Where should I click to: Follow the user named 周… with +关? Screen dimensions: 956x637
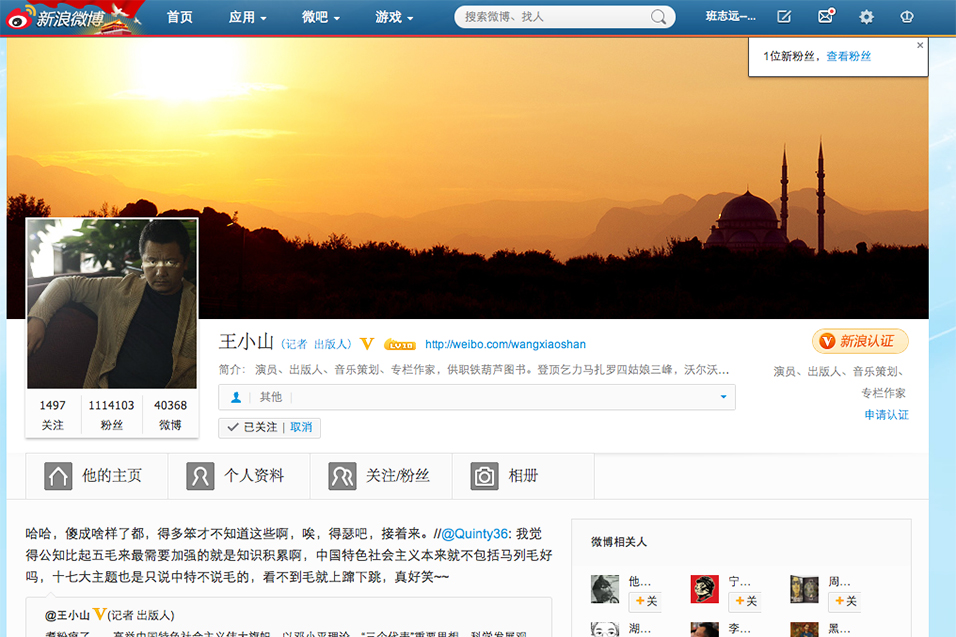[844, 602]
